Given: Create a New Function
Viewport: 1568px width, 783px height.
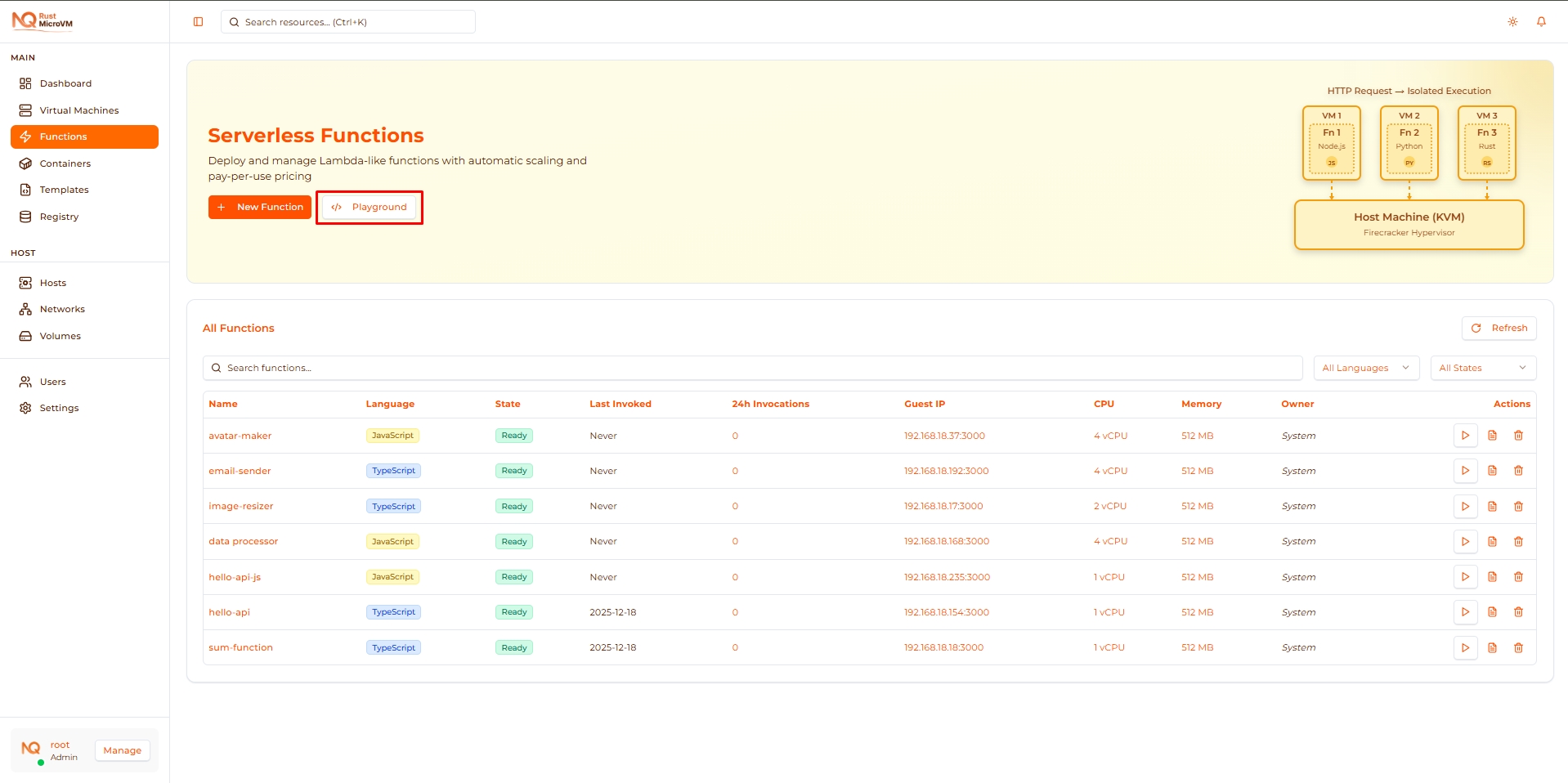Looking at the screenshot, I should pyautogui.click(x=259, y=207).
